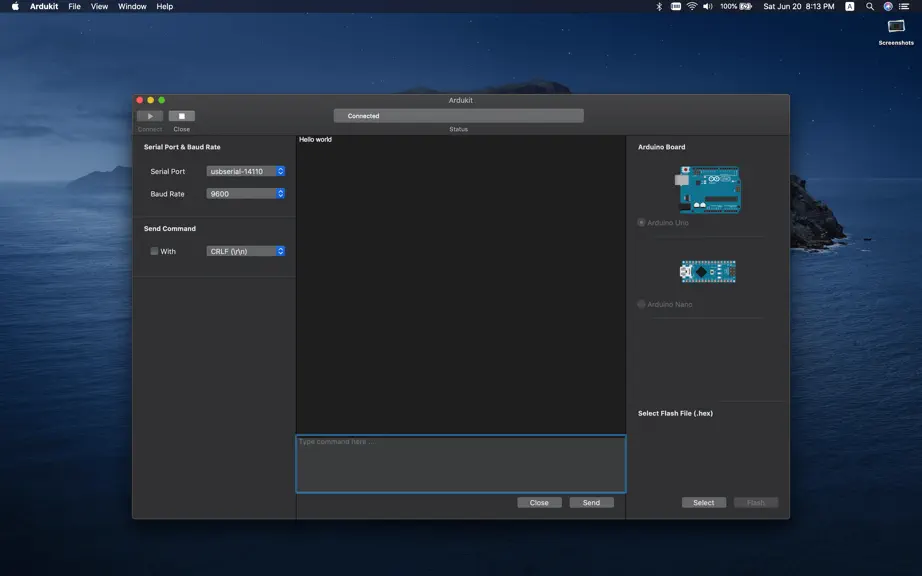This screenshot has height=576, width=922.
Task: Click the Close stop icon in toolbar
Action: pos(182,116)
